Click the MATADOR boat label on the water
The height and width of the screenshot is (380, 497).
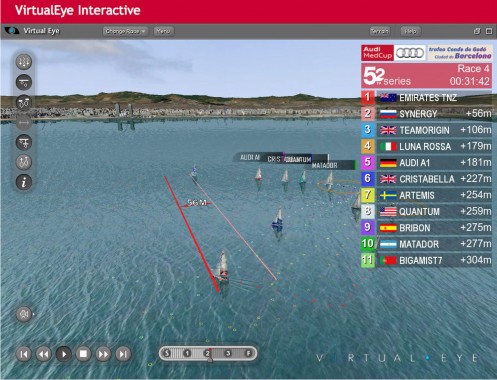[x=333, y=165]
